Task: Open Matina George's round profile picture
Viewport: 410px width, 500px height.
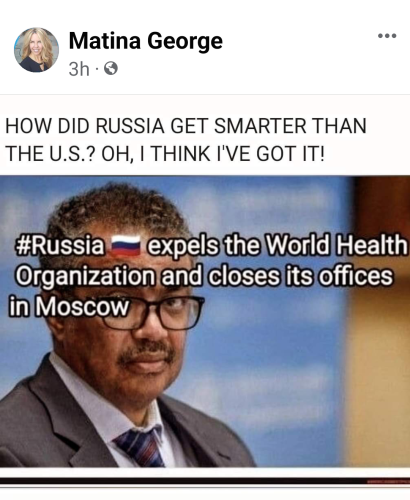Action: (x=36, y=50)
